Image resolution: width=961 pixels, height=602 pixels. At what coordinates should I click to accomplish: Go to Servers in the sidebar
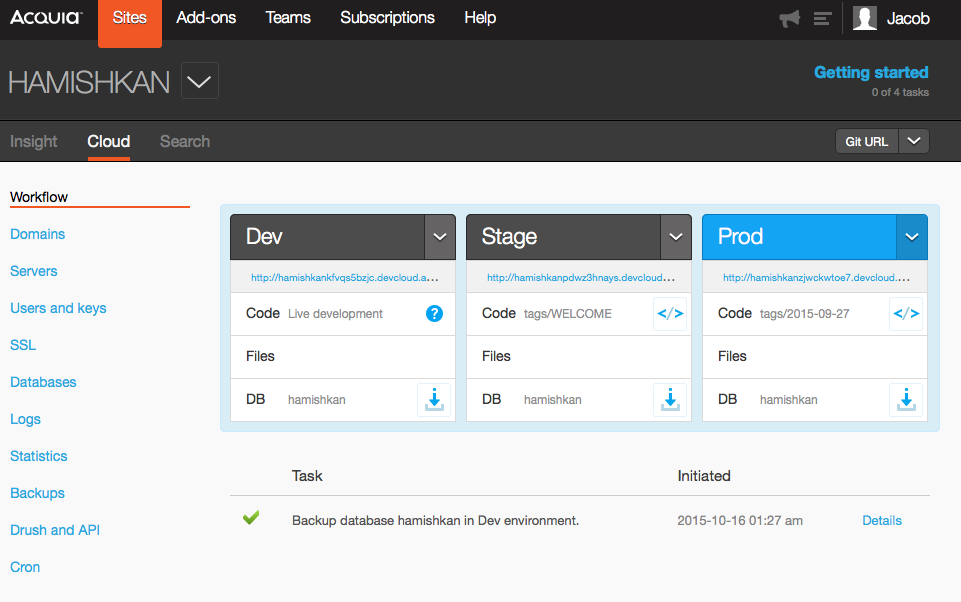click(34, 271)
